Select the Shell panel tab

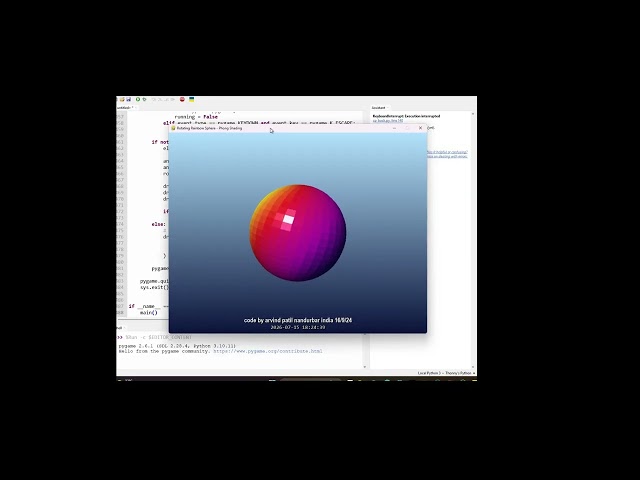coord(120,328)
